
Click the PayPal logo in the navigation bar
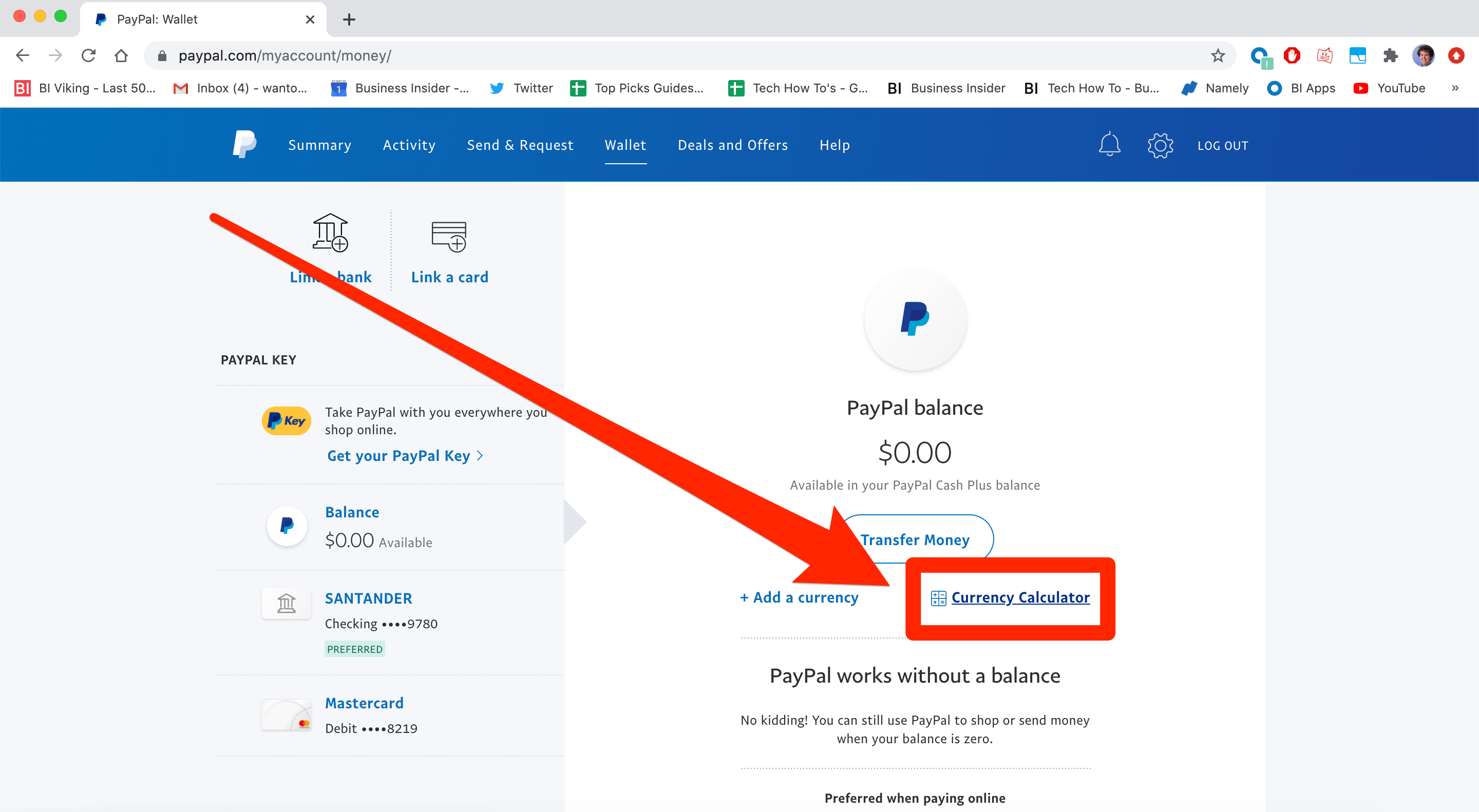pos(243,144)
